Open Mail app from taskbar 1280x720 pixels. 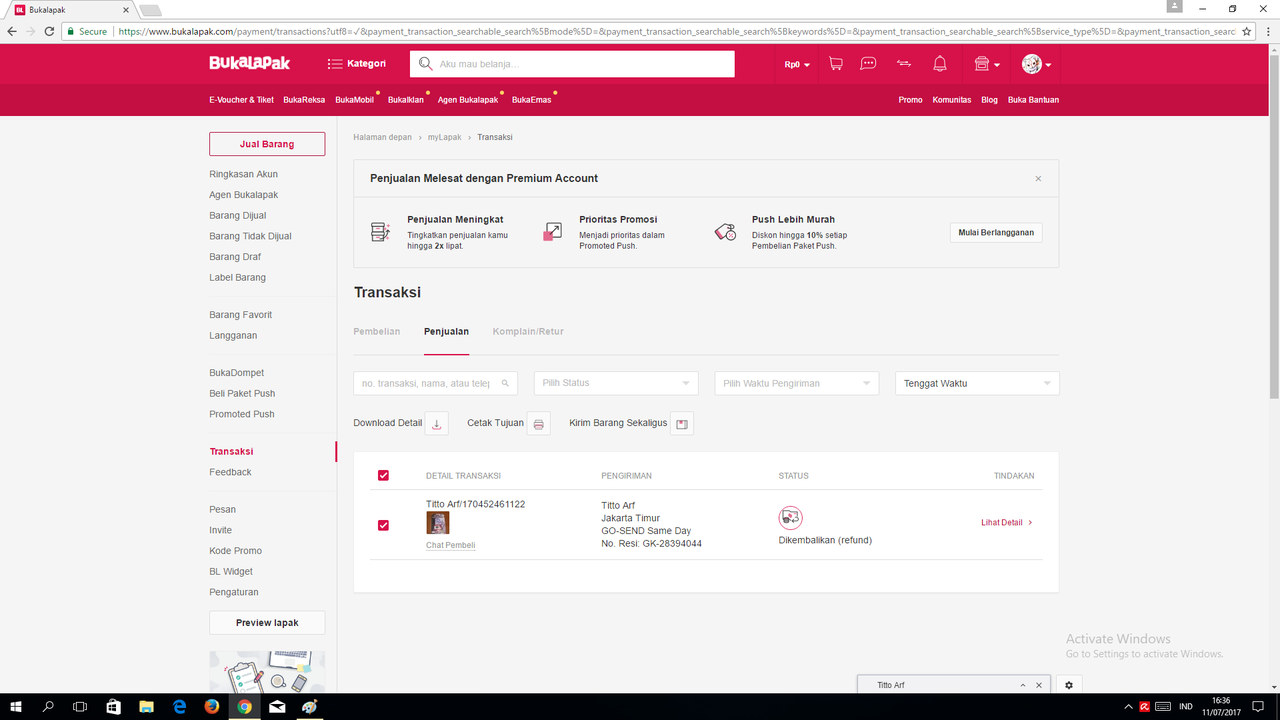pos(277,707)
